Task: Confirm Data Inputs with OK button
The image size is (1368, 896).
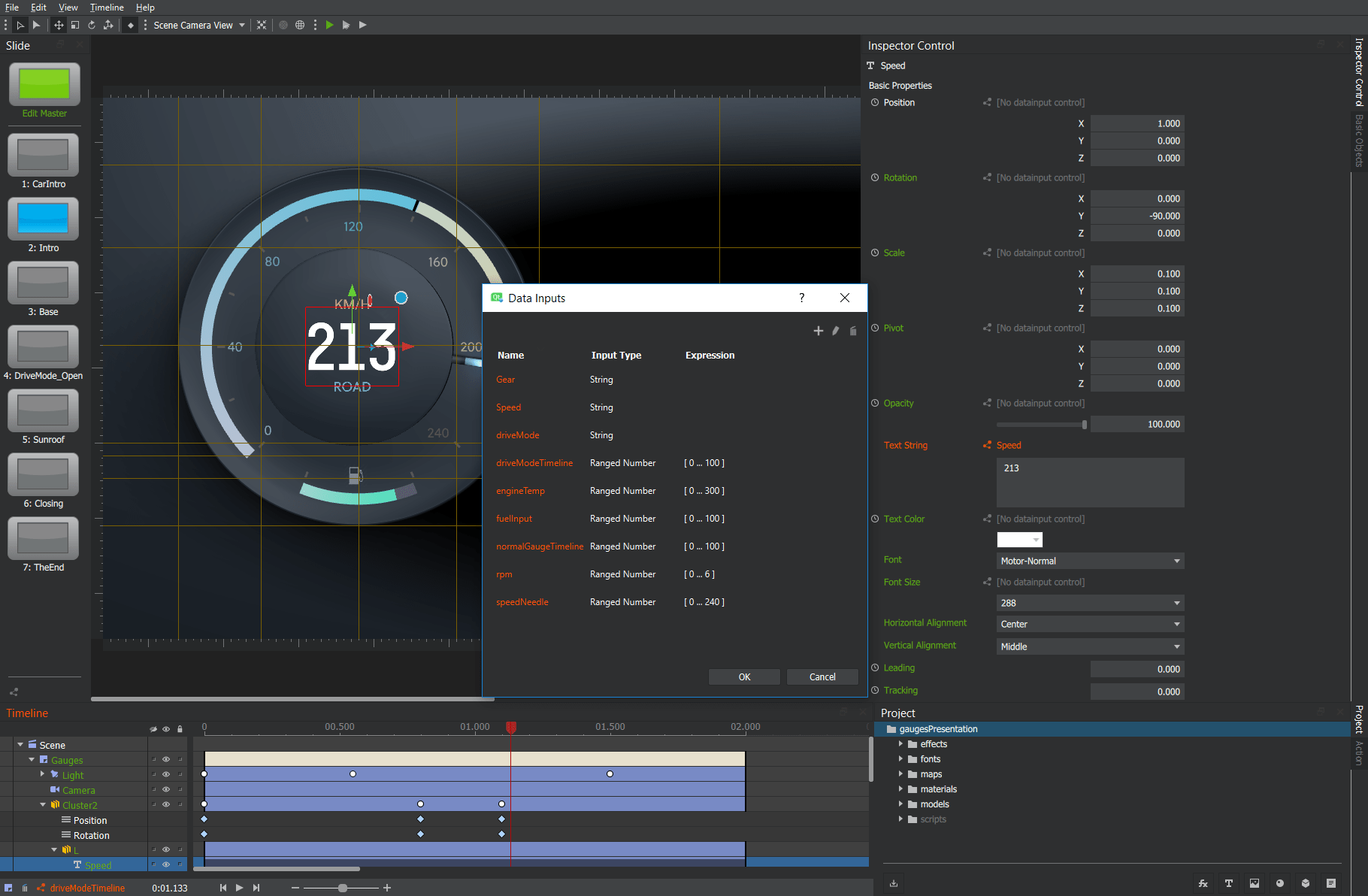Action: coord(743,677)
